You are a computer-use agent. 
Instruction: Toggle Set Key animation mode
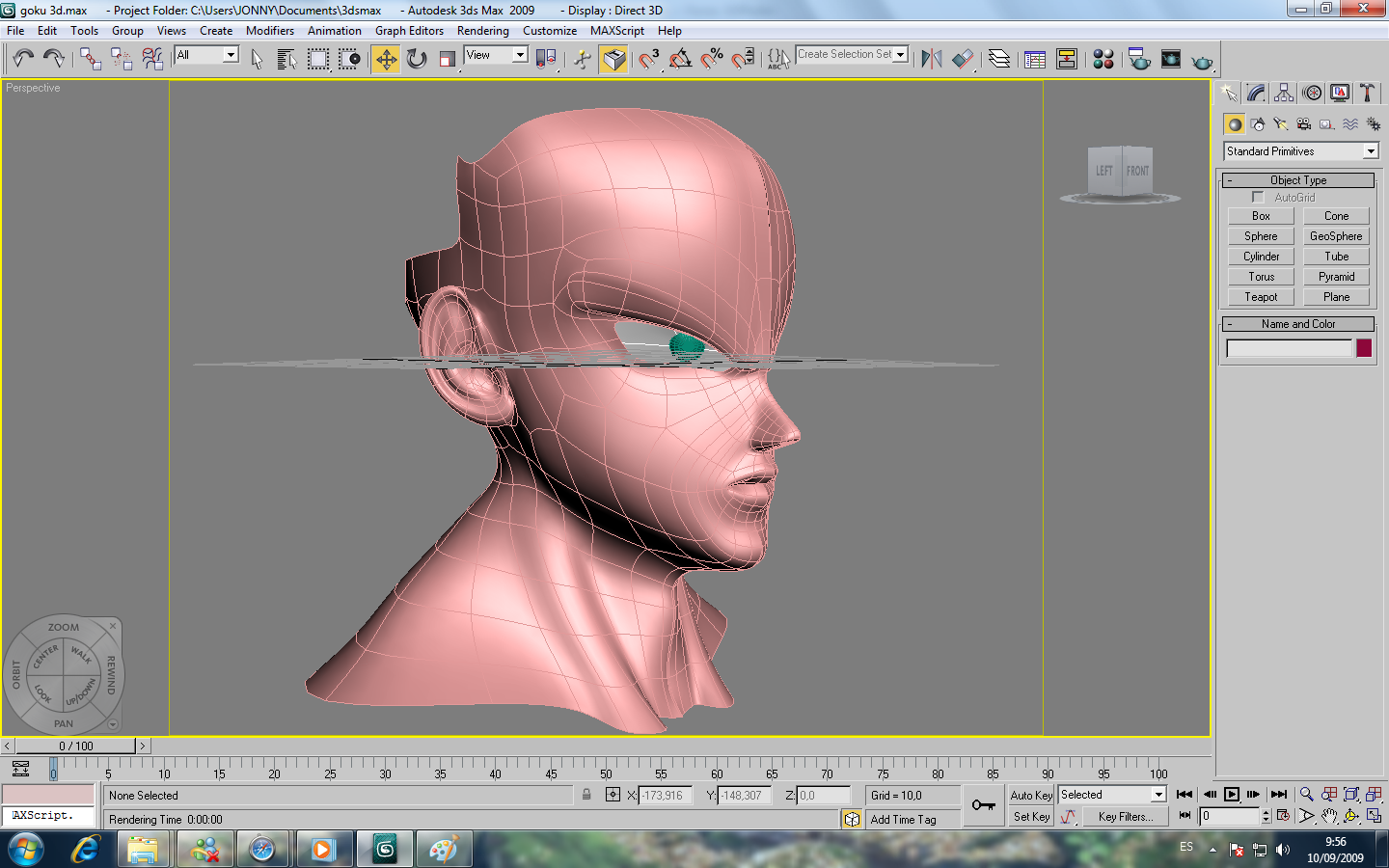[1031, 817]
